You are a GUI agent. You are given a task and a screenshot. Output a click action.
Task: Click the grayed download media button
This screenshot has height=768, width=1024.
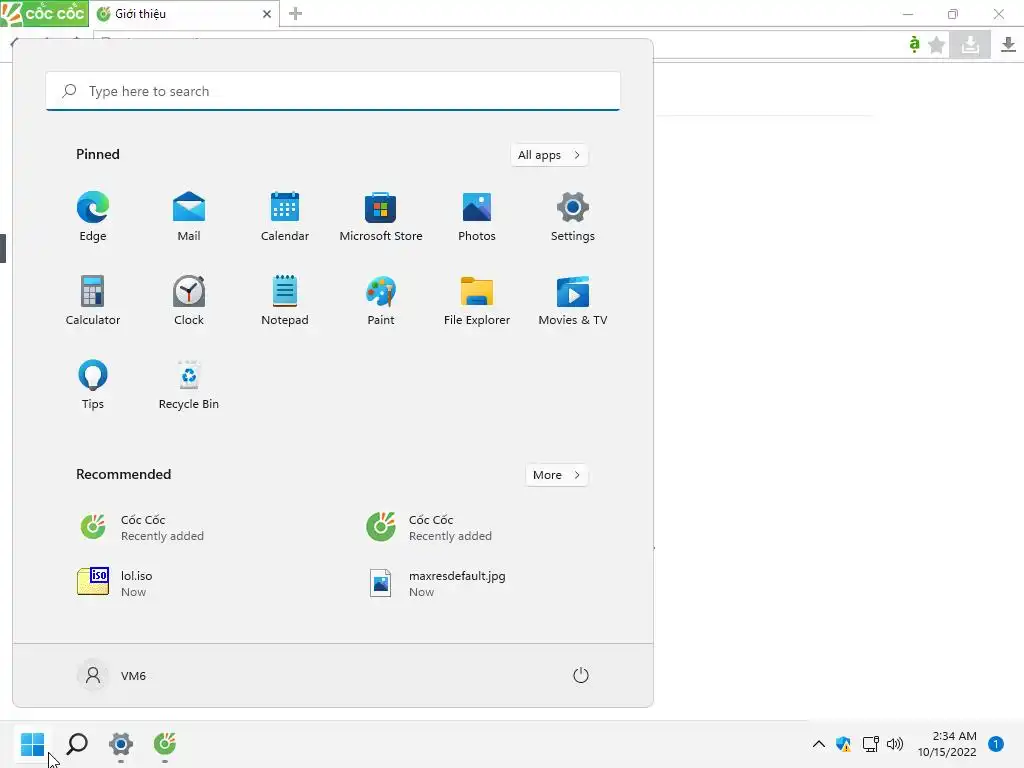970,44
